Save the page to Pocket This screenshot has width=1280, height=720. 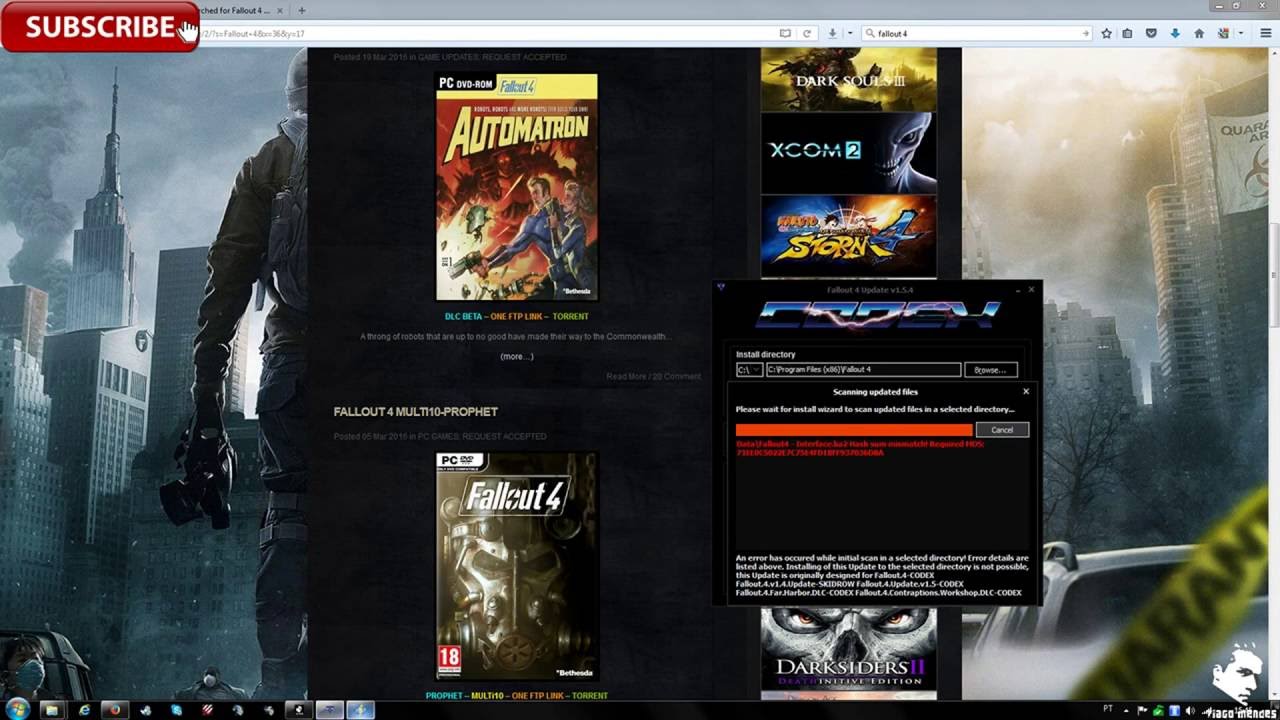click(x=1151, y=33)
